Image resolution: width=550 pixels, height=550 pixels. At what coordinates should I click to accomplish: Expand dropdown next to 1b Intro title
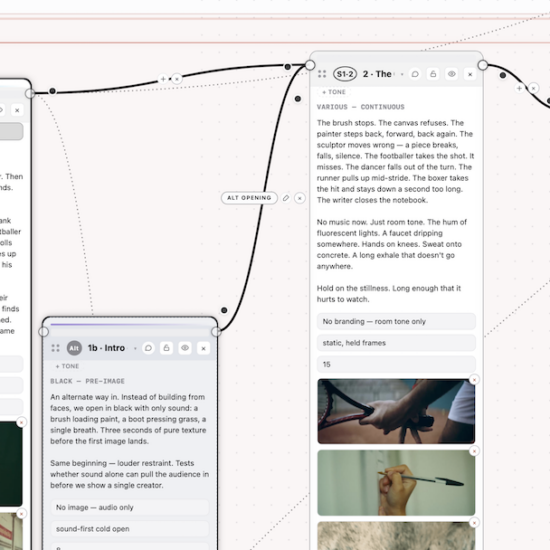coord(135,348)
